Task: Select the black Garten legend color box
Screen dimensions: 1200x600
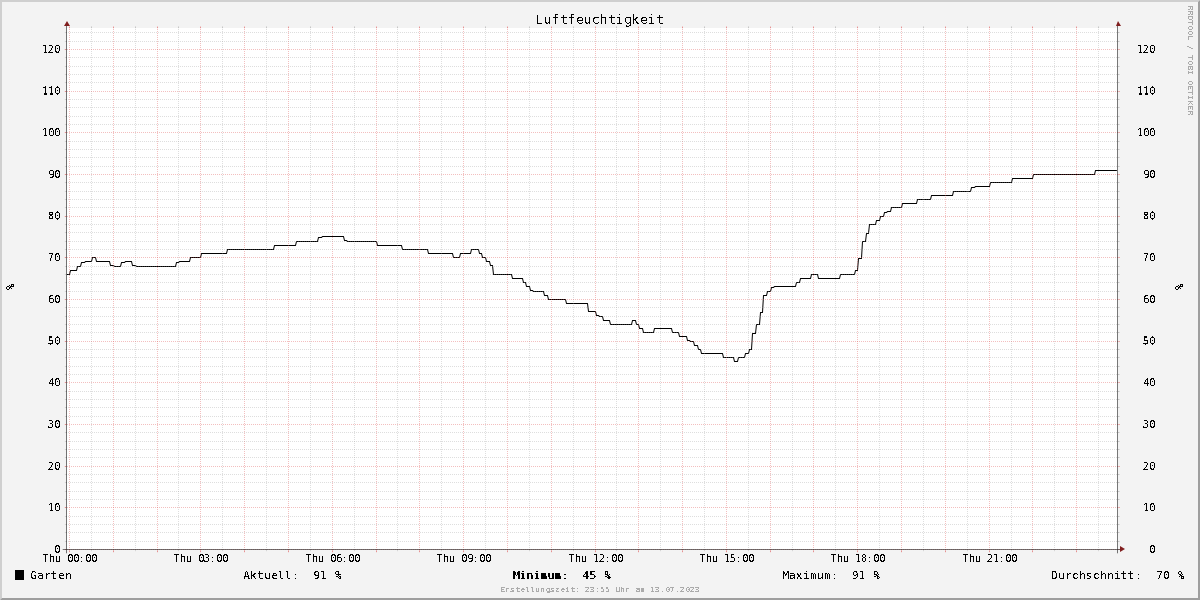Action: (19, 575)
